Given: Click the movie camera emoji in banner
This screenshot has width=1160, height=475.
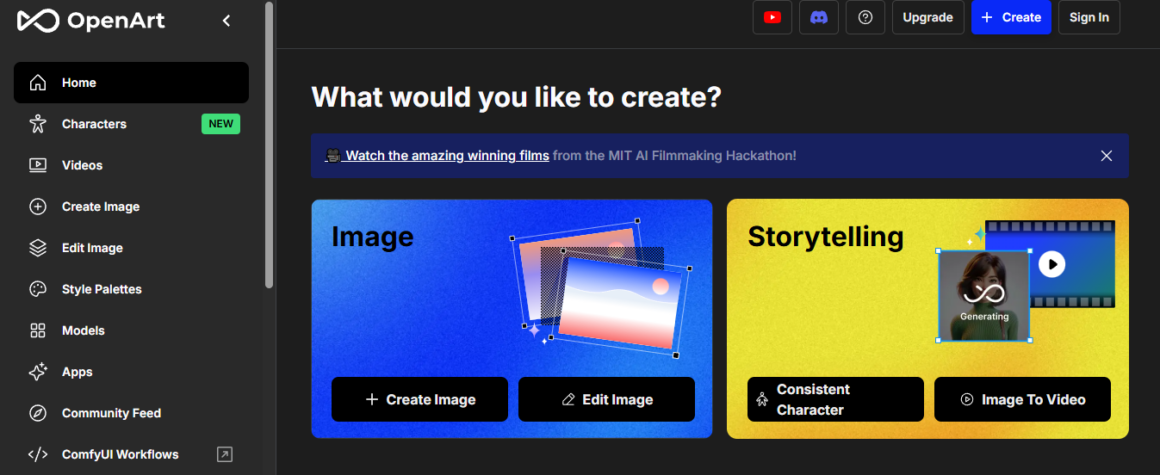Looking at the screenshot, I should click(333, 155).
